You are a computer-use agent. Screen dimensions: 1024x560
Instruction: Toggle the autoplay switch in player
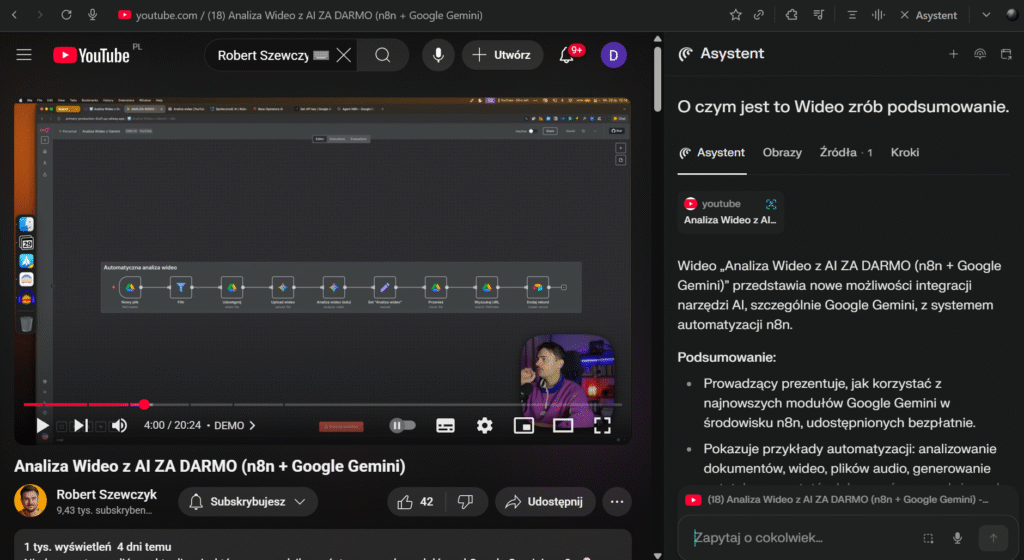coord(402,425)
